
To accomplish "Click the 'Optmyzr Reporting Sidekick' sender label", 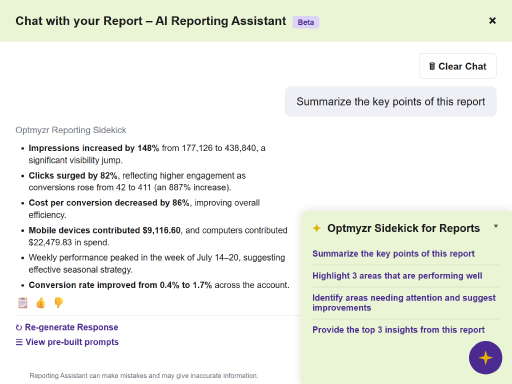I will (71, 130).
